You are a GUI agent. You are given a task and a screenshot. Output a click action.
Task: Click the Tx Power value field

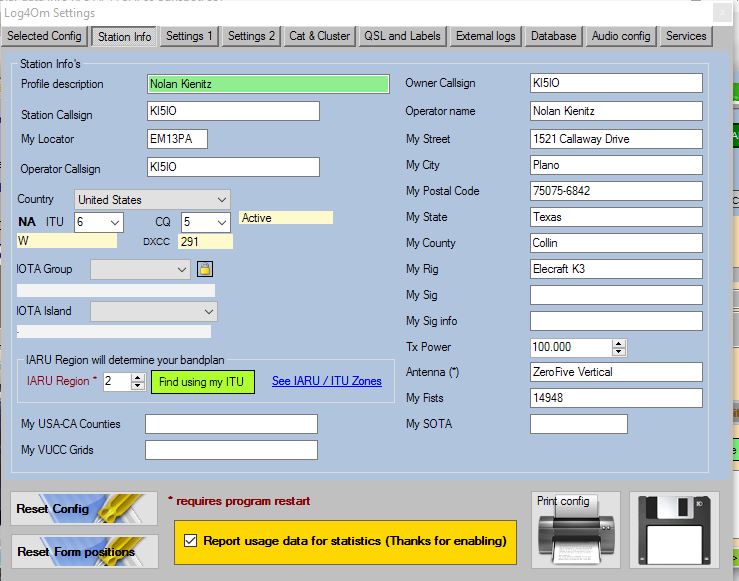(x=571, y=347)
